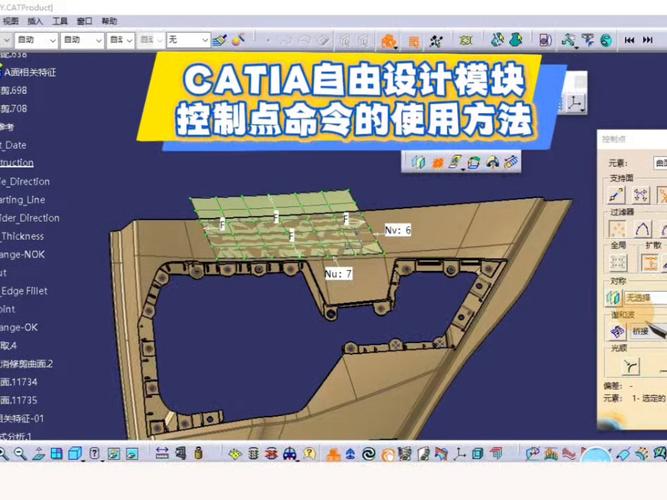This screenshot has height=500, width=667.
Task: Click the teal swirl analysis icon
Action: pos(497,40)
